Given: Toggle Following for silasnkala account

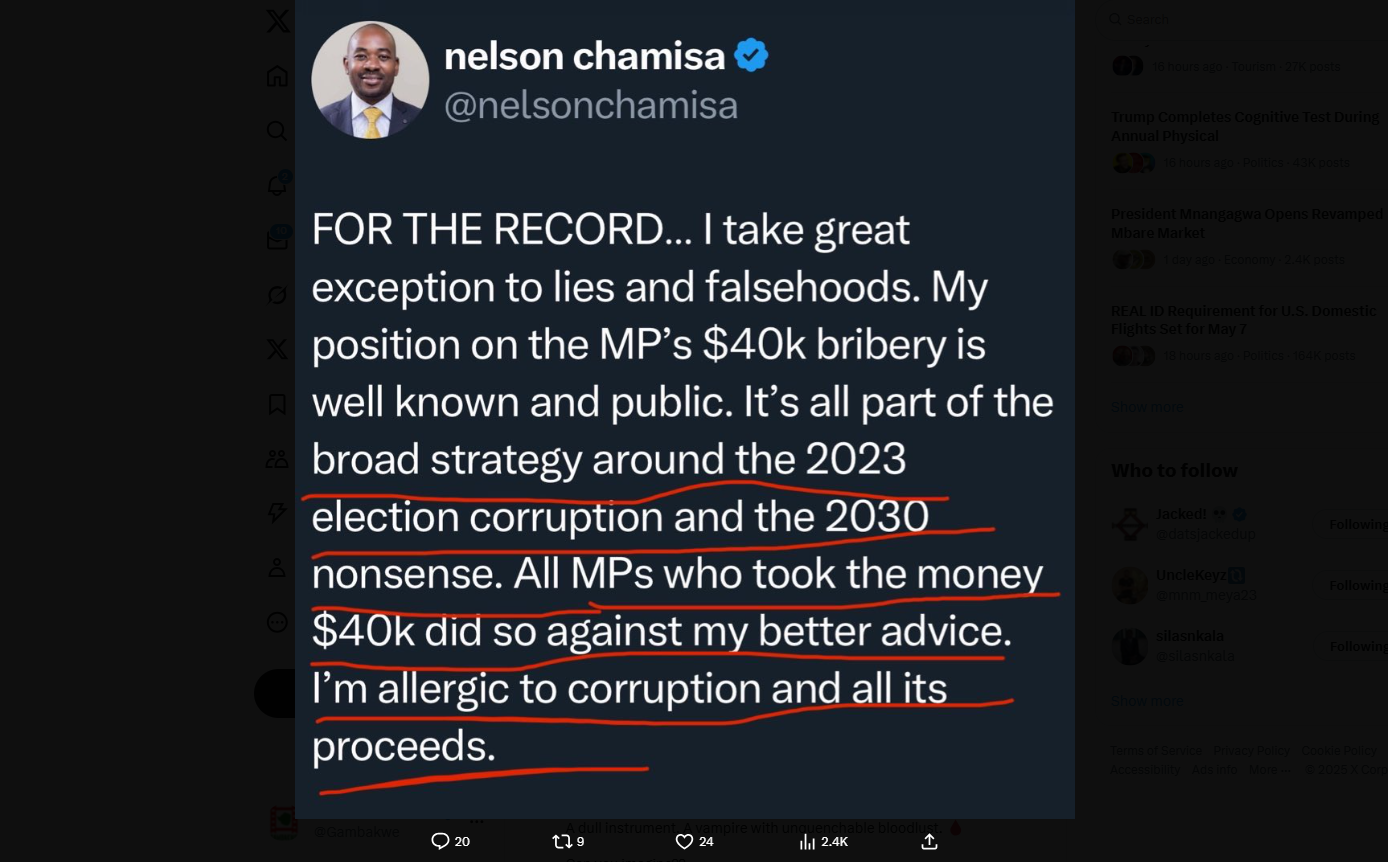Looking at the screenshot, I should 1357,646.
